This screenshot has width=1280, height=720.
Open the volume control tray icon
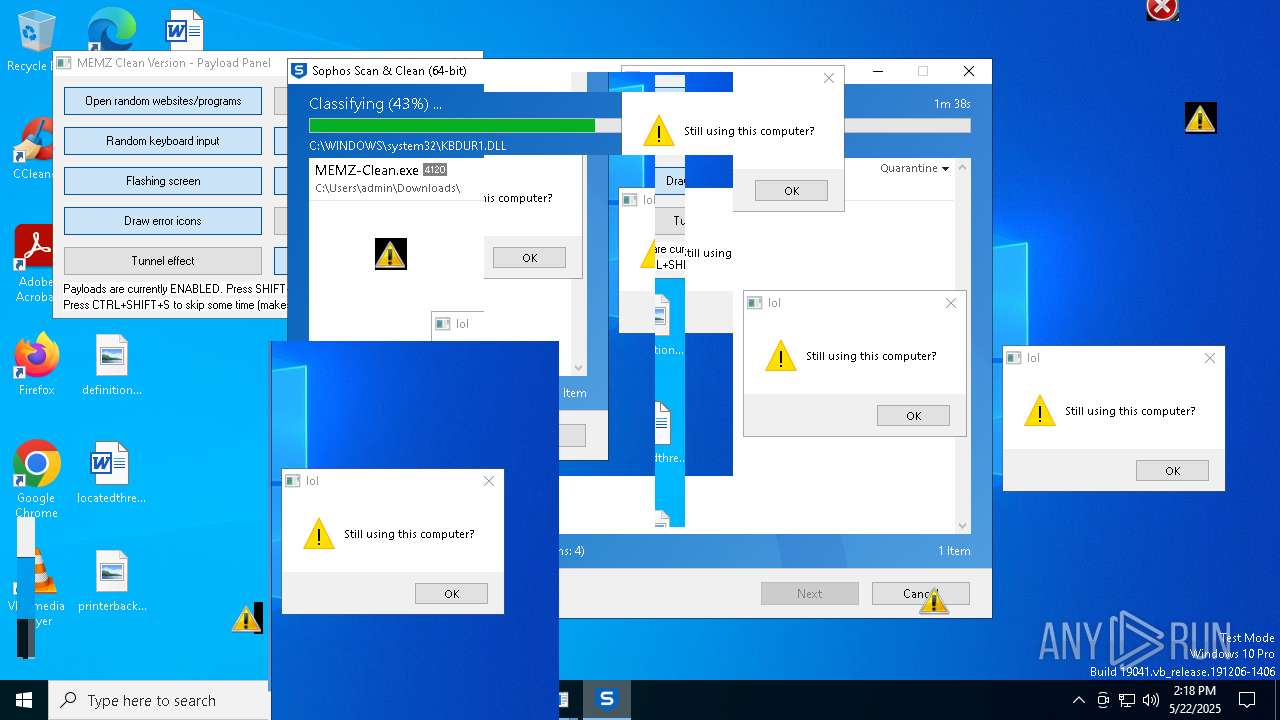tap(1151, 700)
